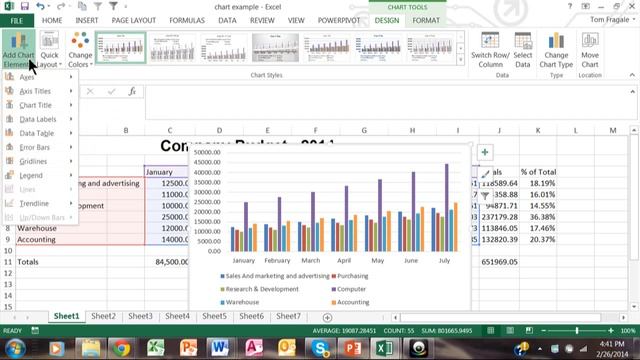Expand the Data Labels submenu

click(x=40, y=119)
